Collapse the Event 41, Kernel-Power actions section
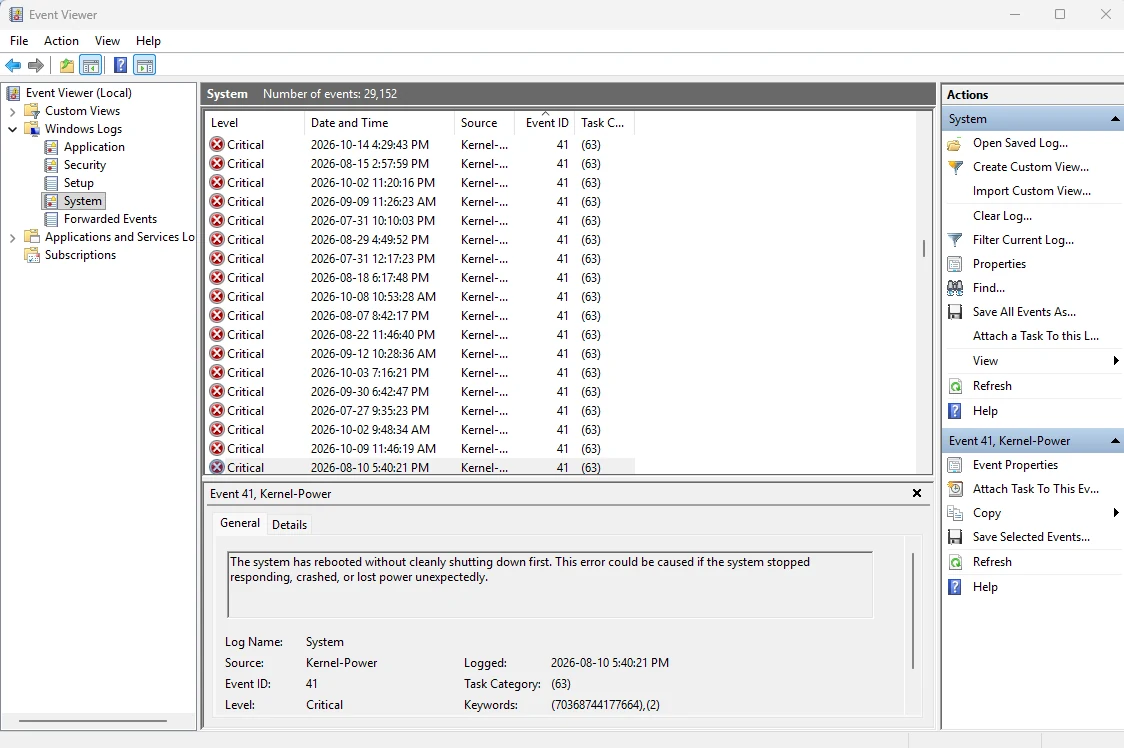 pyautogui.click(x=1115, y=441)
